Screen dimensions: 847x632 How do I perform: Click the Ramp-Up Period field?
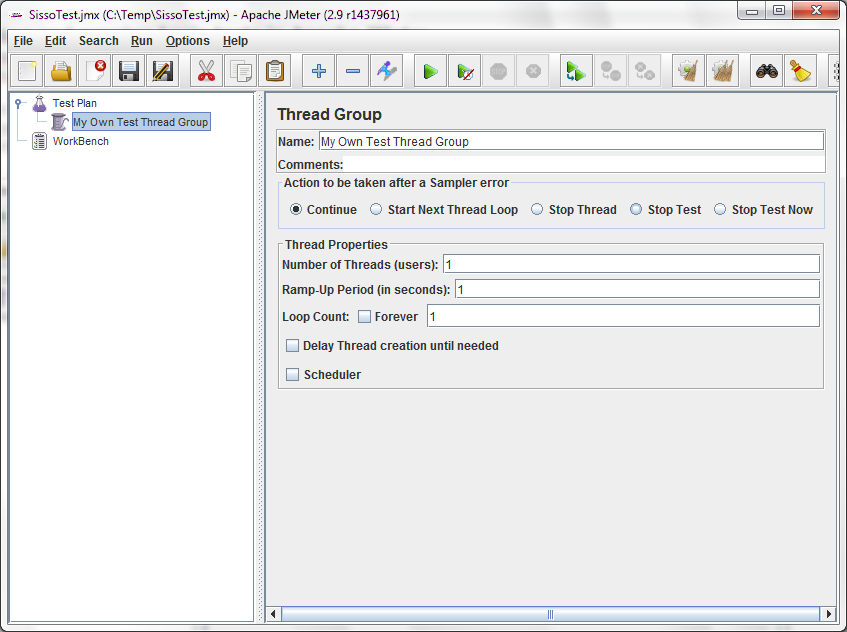click(x=637, y=289)
